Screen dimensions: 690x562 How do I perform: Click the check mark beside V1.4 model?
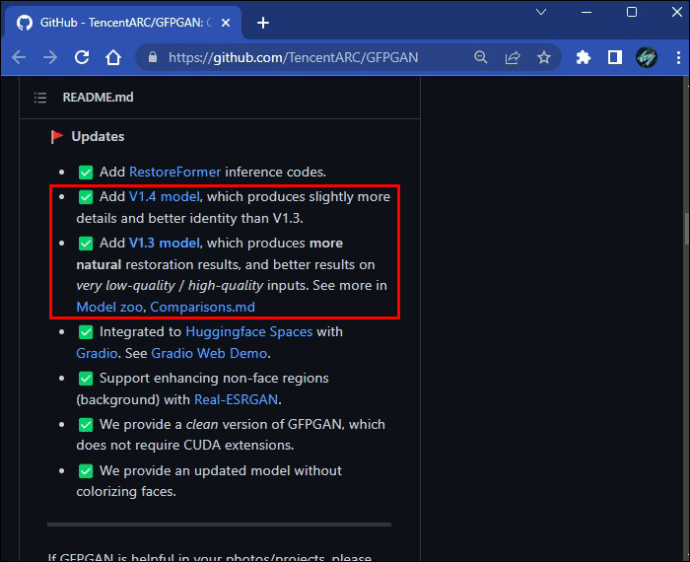(86, 197)
